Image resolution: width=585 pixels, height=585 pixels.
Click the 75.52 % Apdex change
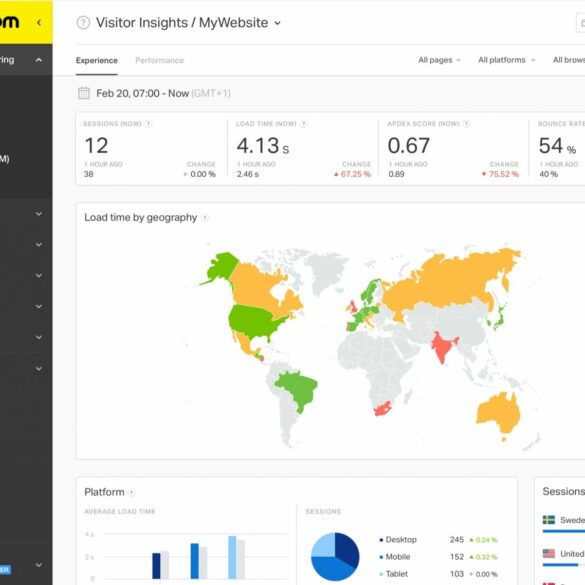(500, 174)
